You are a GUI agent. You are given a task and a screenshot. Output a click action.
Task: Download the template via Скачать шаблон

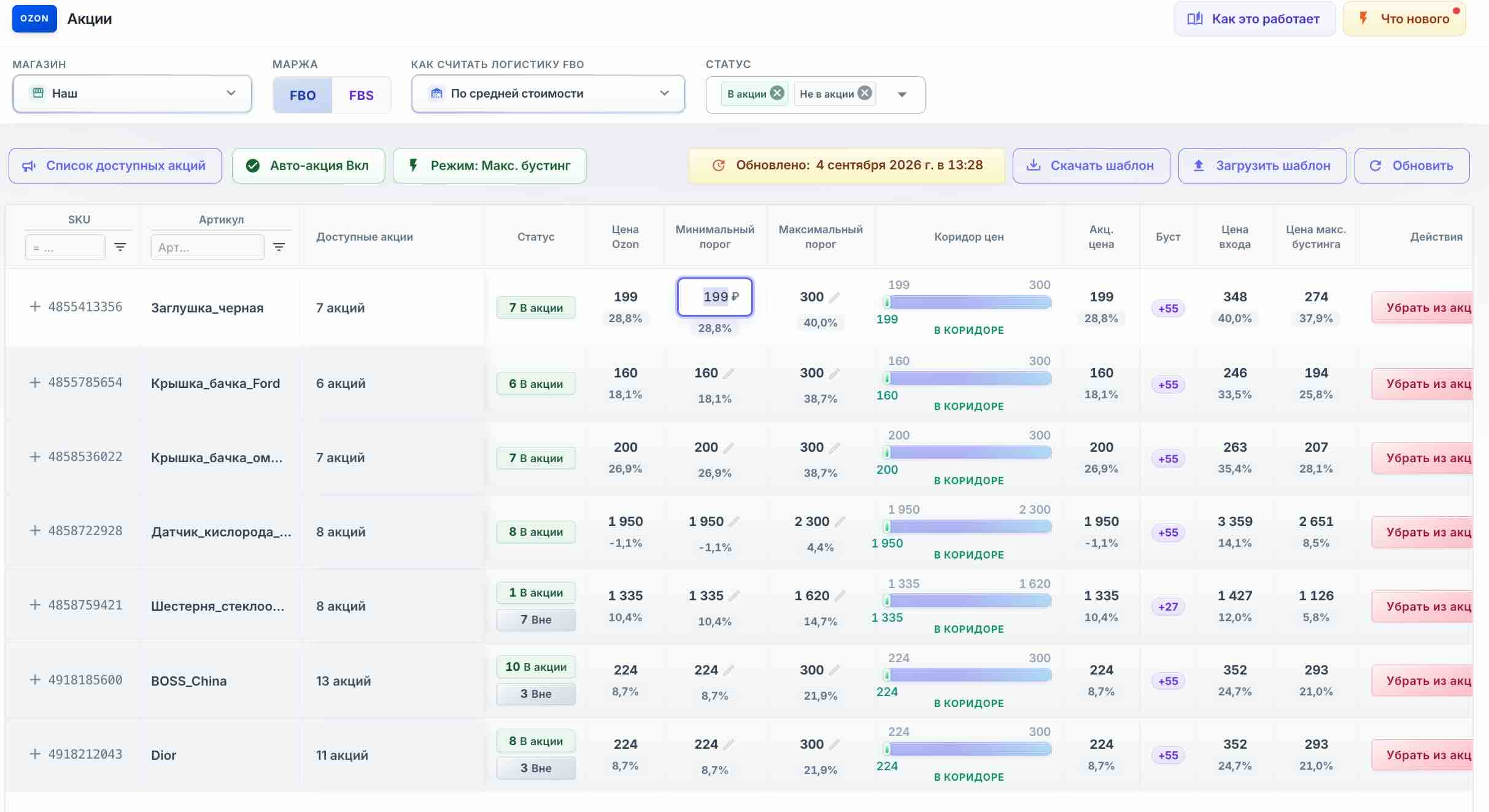pyautogui.click(x=1091, y=166)
